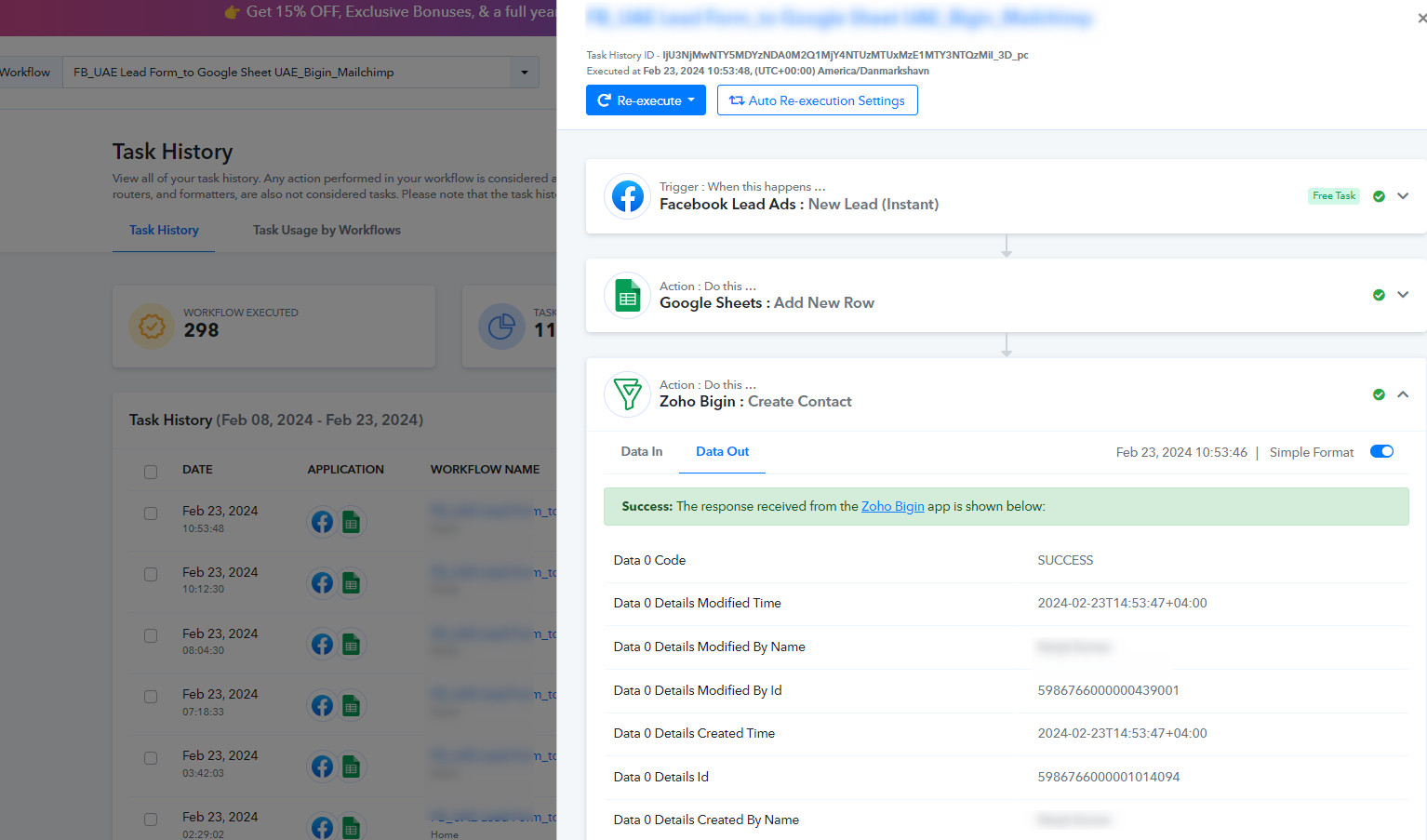The width and height of the screenshot is (1427, 840).
Task: Click the Details Id value 5986766000001014094
Action: [1108, 777]
